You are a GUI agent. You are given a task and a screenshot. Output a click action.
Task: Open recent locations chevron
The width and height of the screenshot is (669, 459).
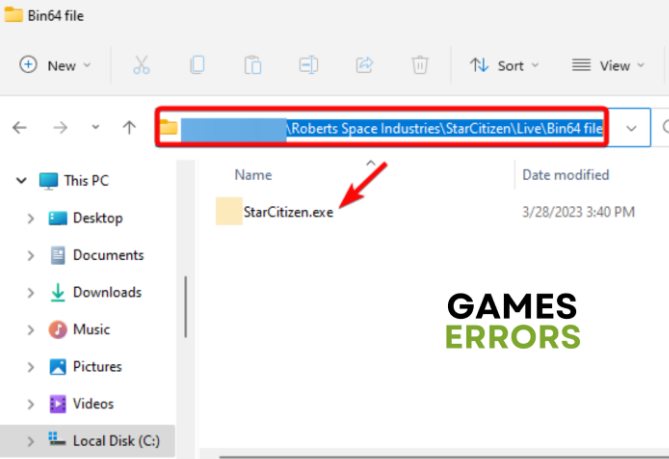tap(96, 127)
